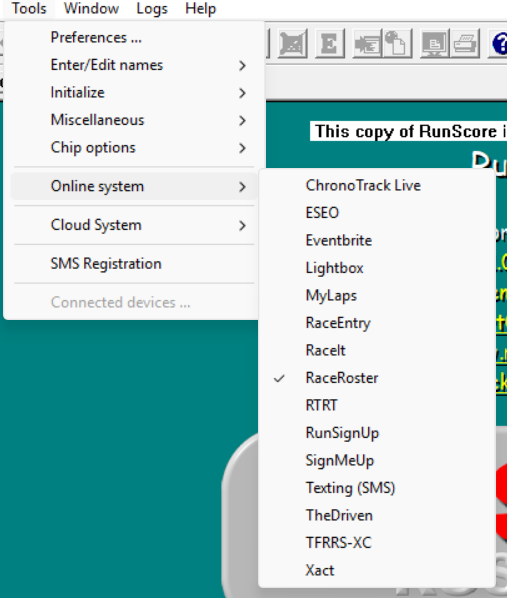Open the Logs menu
The width and height of the screenshot is (507, 598).
pos(152,8)
